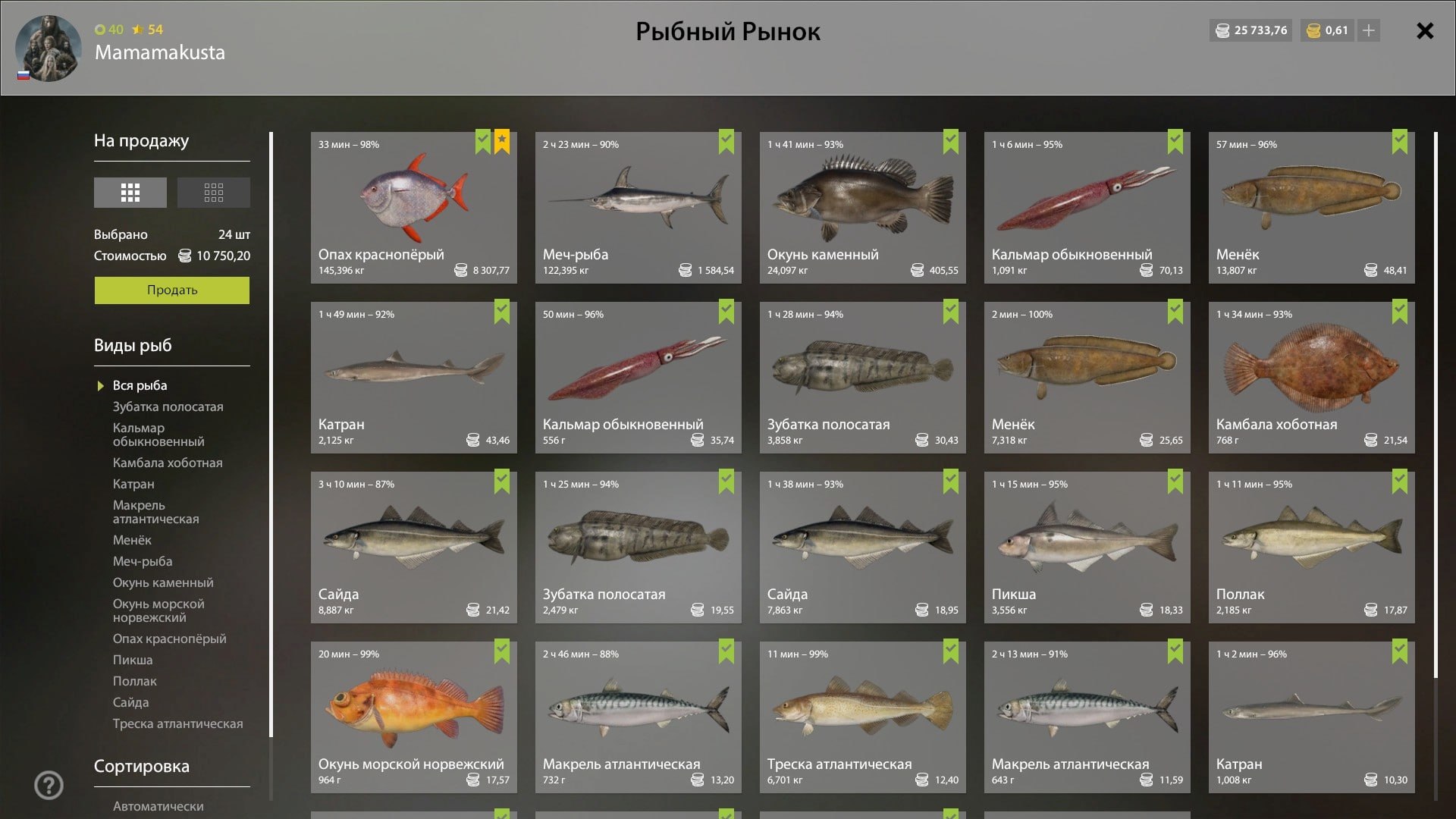Click the gold star trophy badge on Опах краснопёрый

(502, 142)
